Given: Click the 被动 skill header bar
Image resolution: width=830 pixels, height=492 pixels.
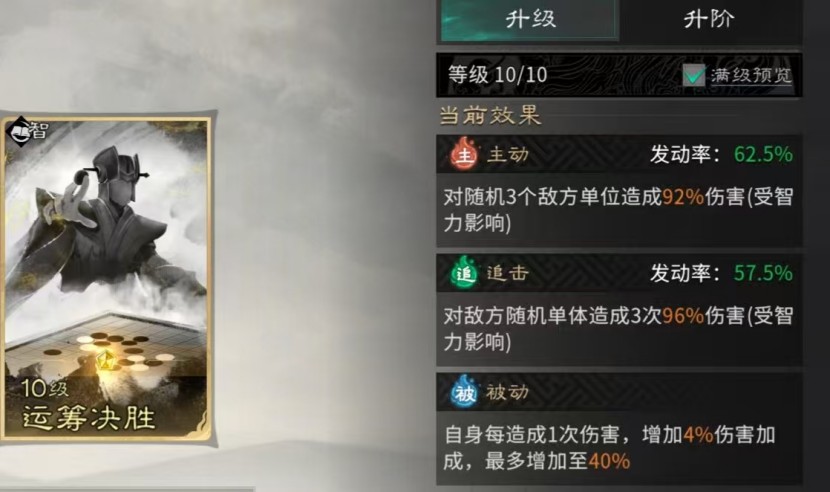Looking at the screenshot, I should (618, 392).
